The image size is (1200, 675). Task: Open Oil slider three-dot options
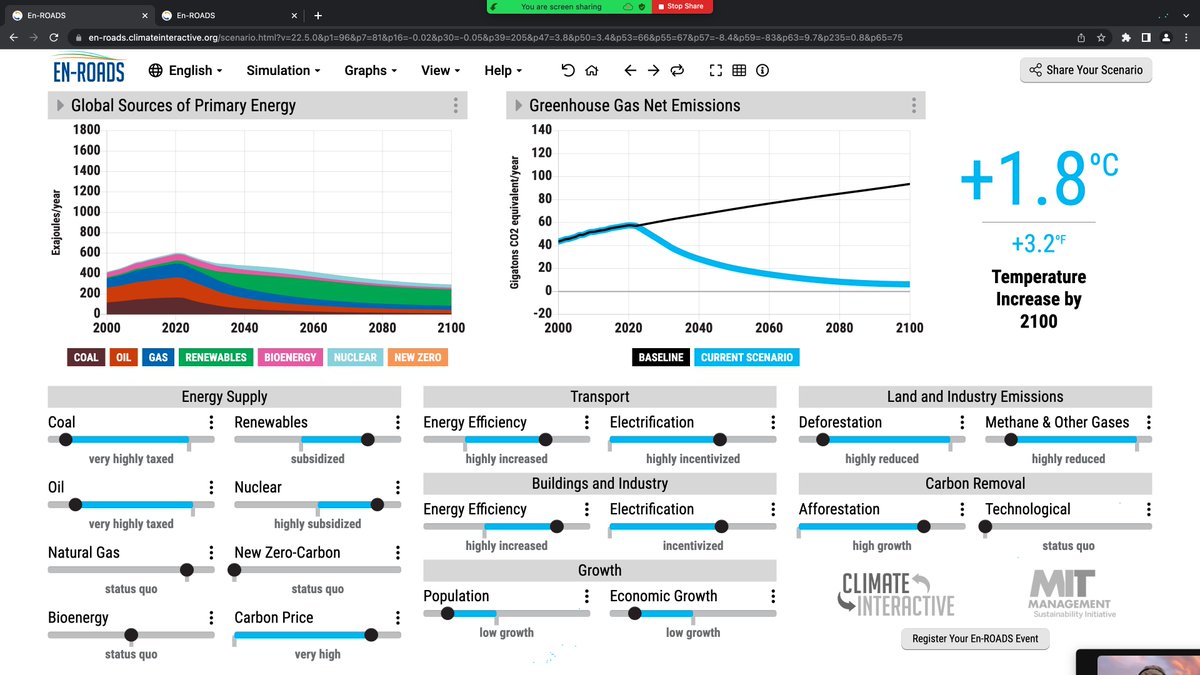tap(211, 488)
